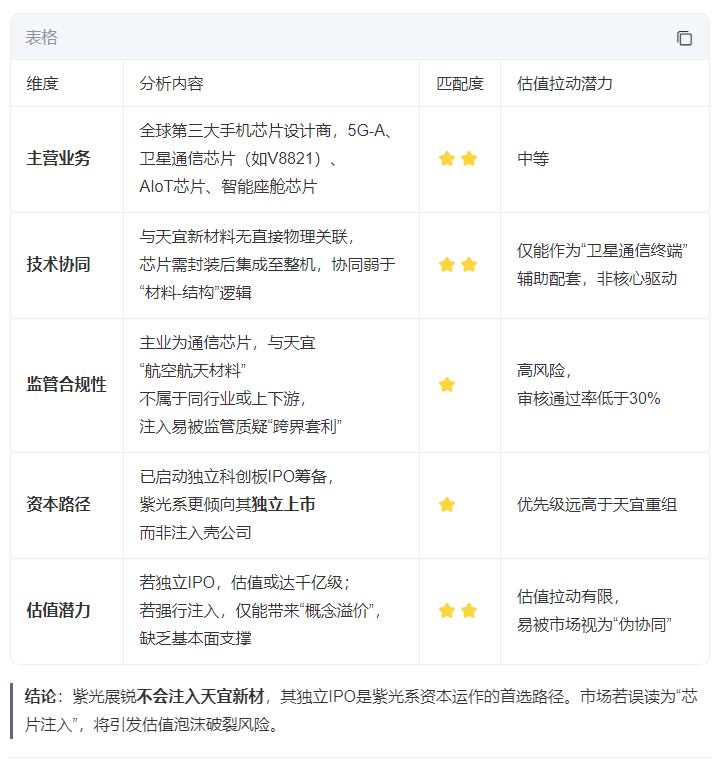Click text 主业为通信芯片,与天宜
The width and height of the screenshot is (721, 766).
click(x=227, y=343)
